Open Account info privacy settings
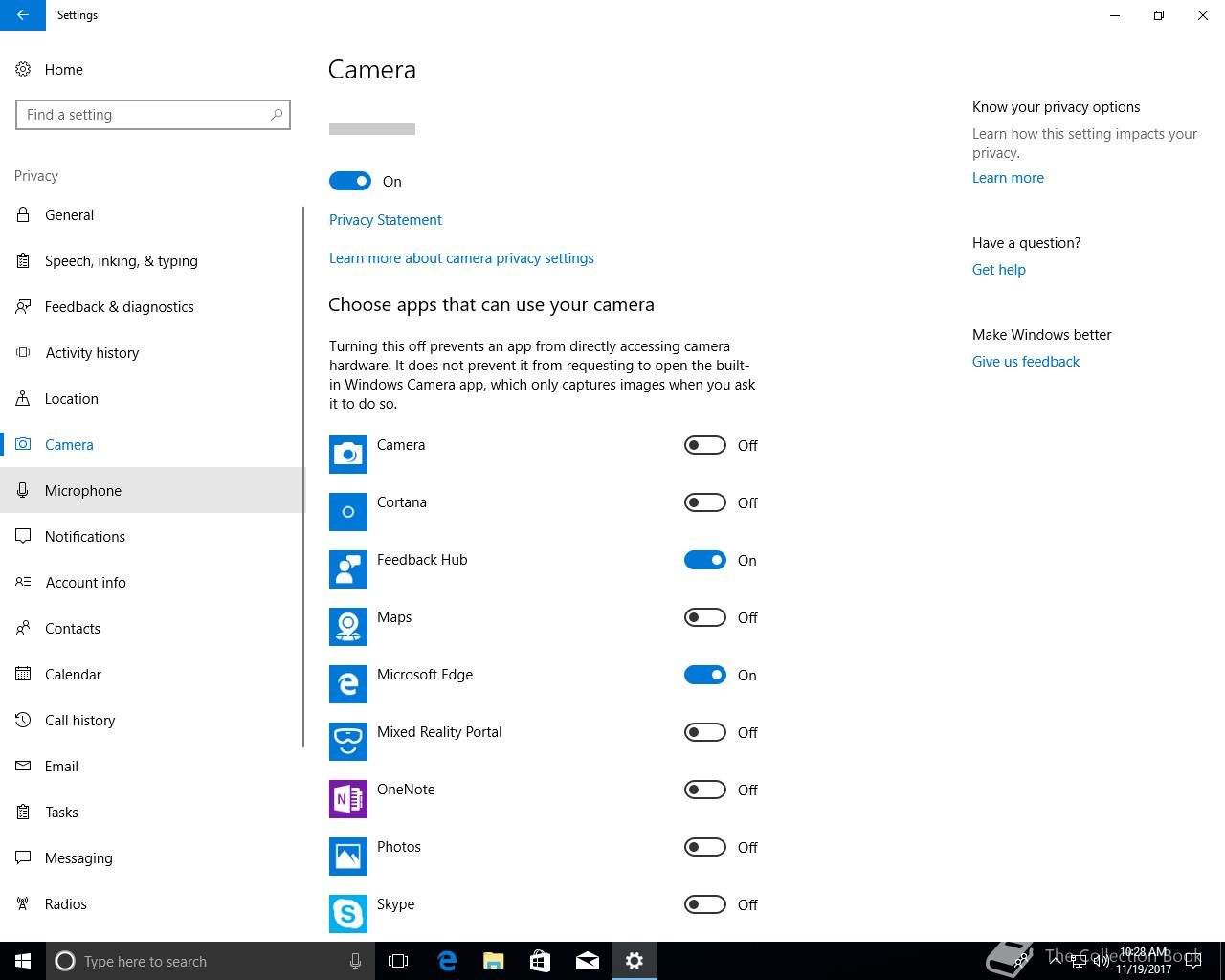The height and width of the screenshot is (980, 1225). pyautogui.click(x=151, y=582)
